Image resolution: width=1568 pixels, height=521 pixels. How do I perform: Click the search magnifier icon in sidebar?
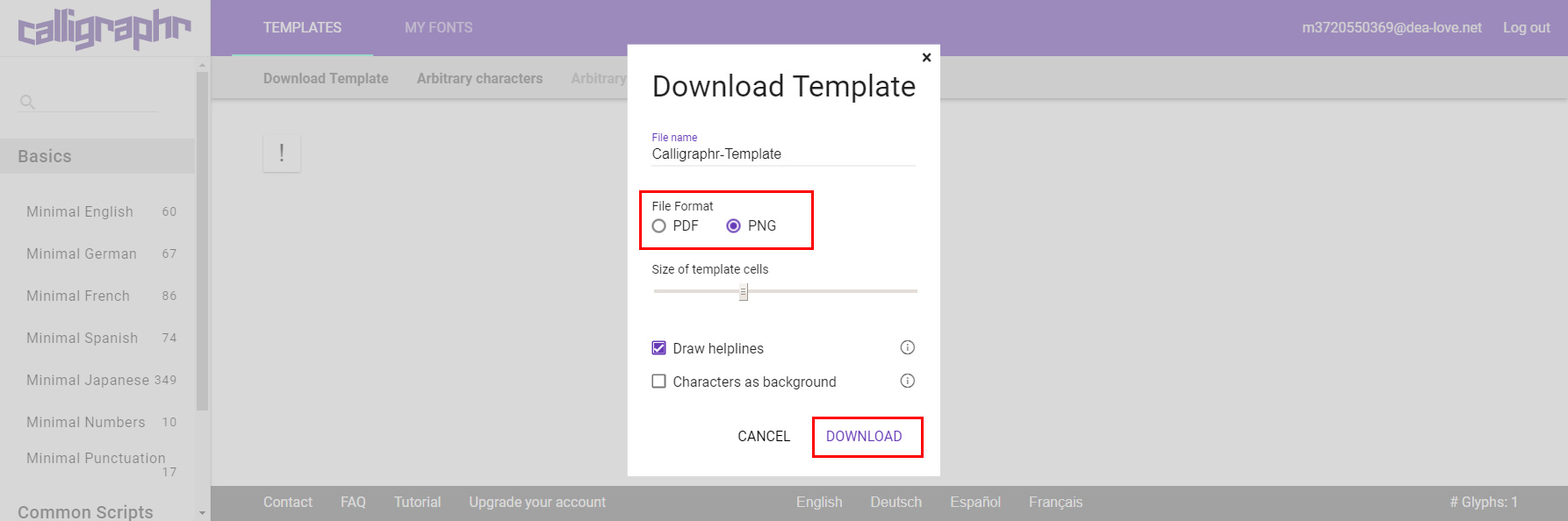tap(27, 102)
